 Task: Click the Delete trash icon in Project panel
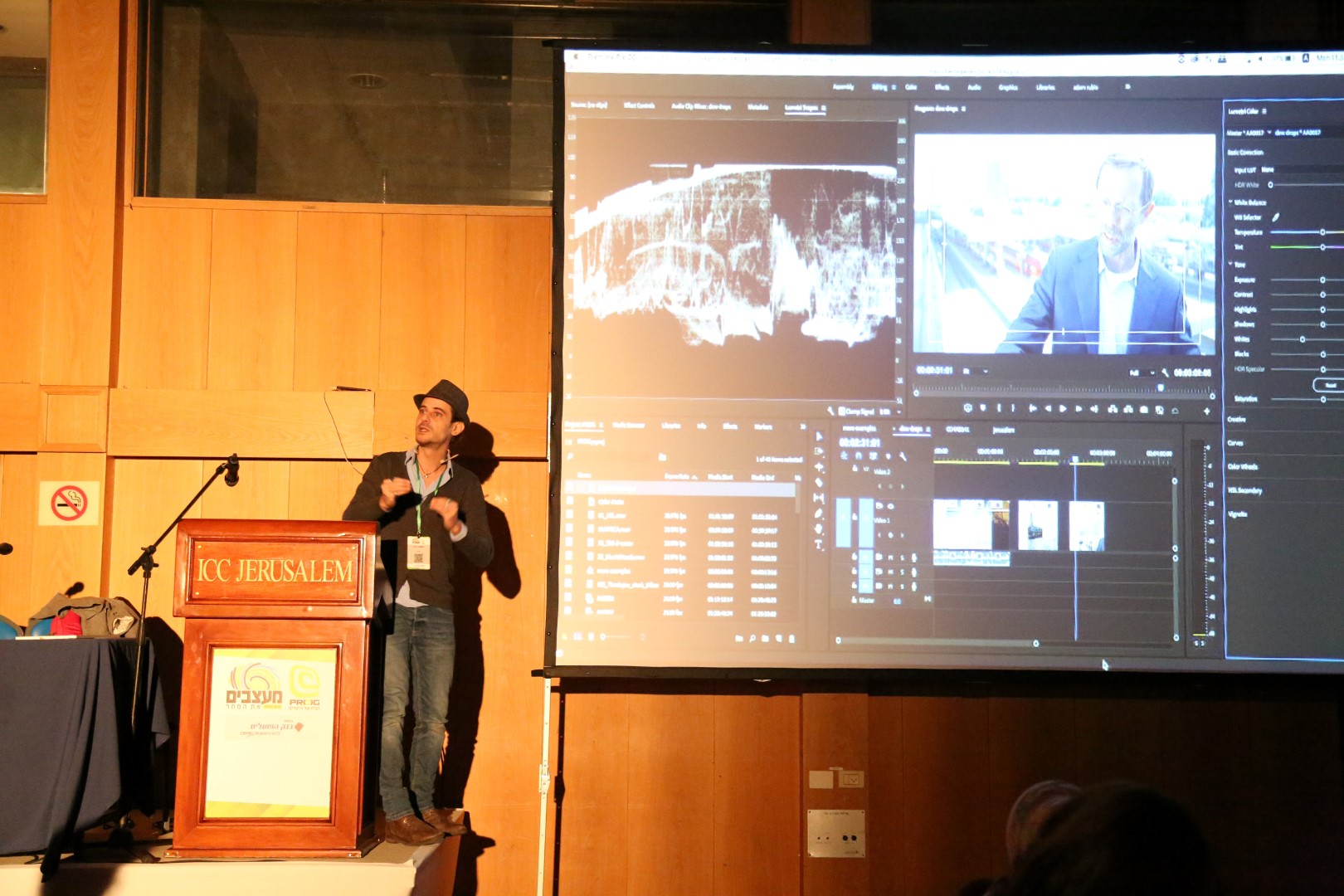tap(791, 639)
